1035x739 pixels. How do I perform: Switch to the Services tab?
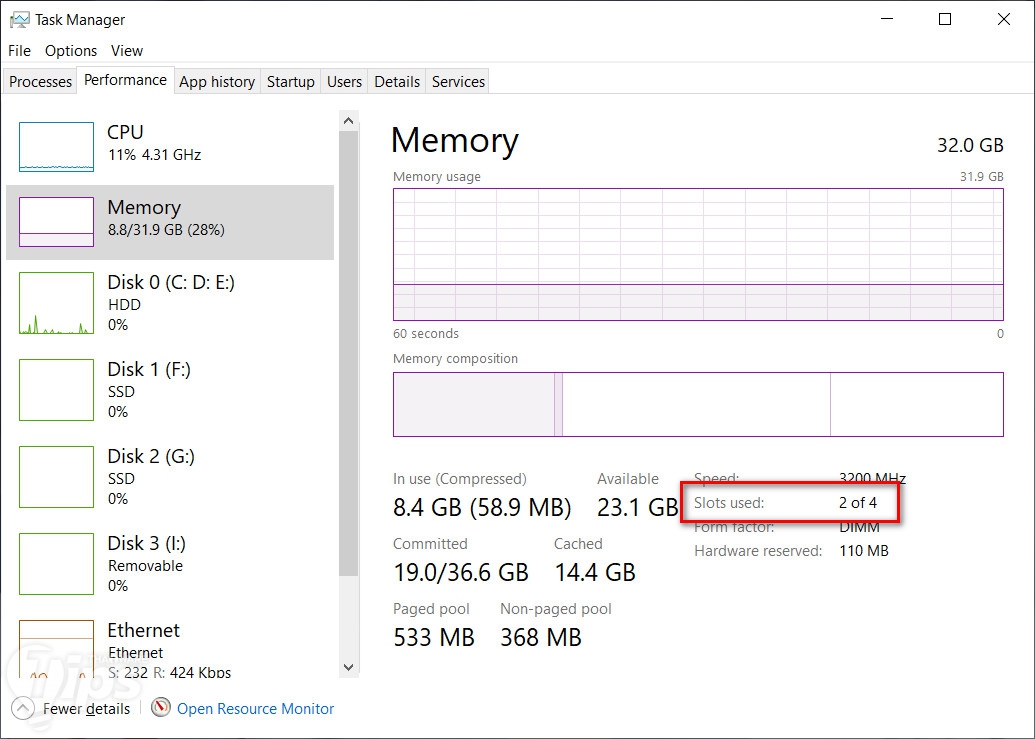[458, 82]
